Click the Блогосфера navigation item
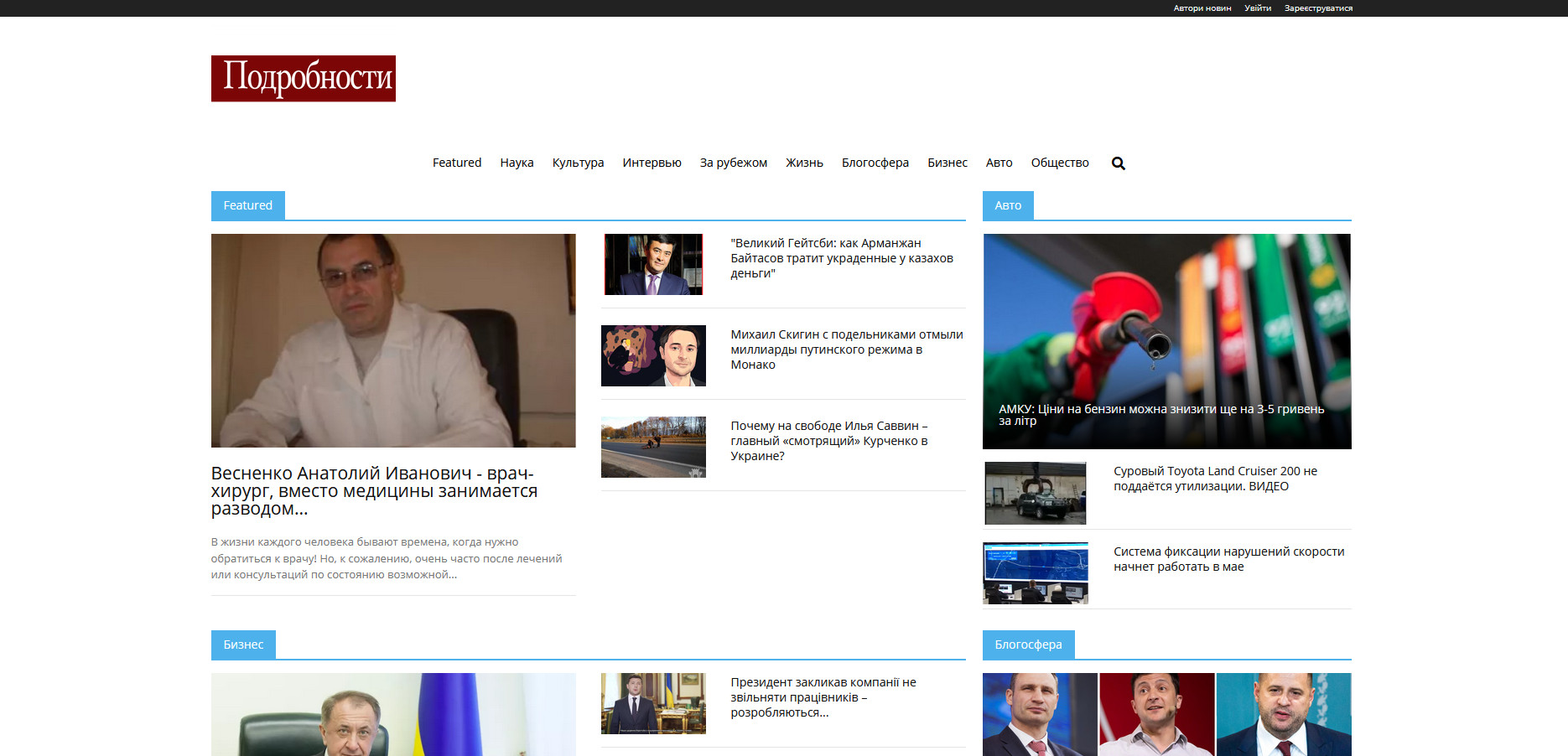 [x=875, y=163]
